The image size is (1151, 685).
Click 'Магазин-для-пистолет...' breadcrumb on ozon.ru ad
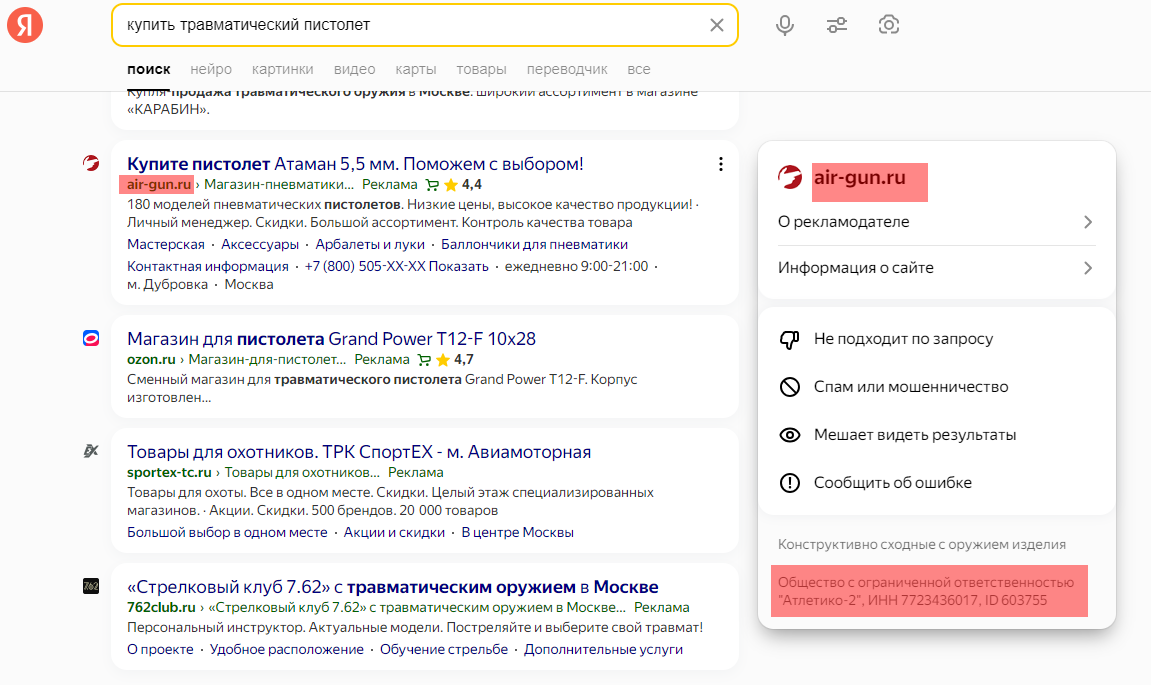tap(267, 359)
